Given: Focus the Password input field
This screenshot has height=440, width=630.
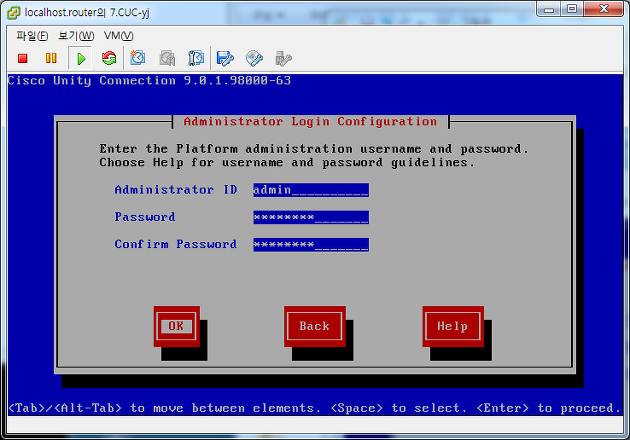Looking at the screenshot, I should coord(311,217).
